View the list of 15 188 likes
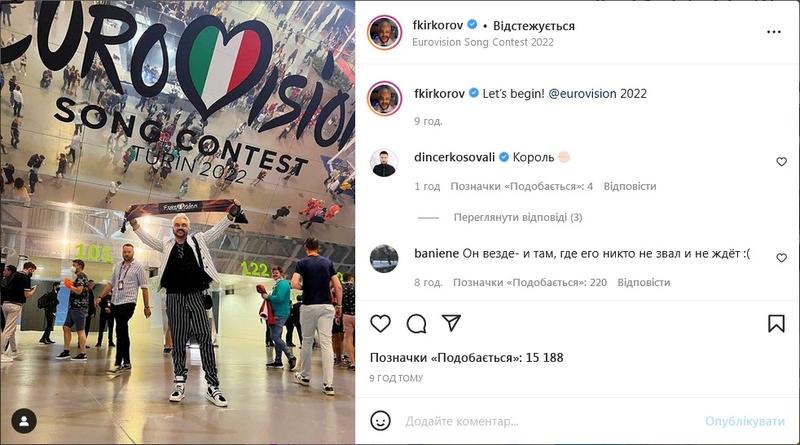The width and height of the screenshot is (800, 445). (x=466, y=358)
